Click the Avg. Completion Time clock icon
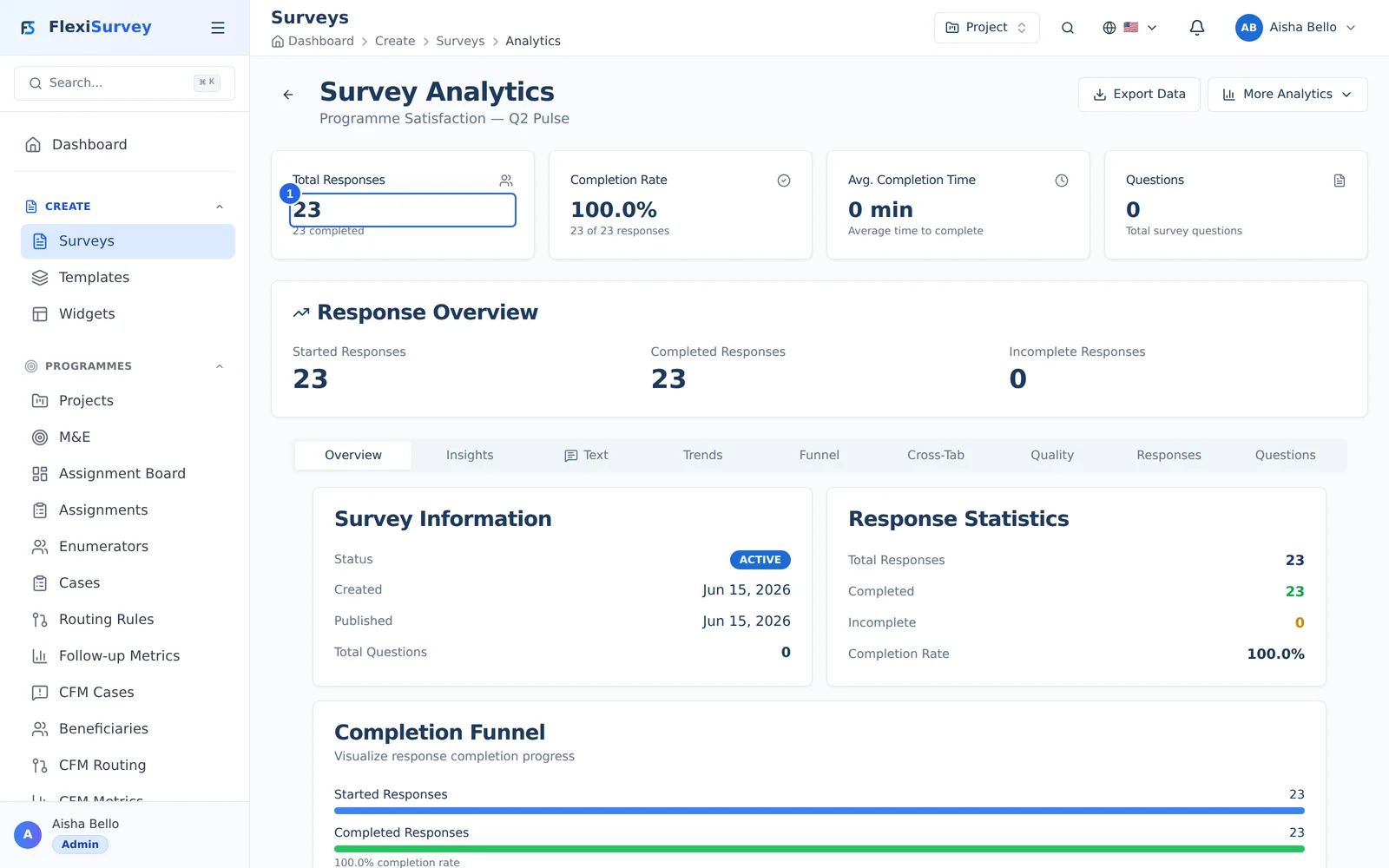 tap(1062, 181)
